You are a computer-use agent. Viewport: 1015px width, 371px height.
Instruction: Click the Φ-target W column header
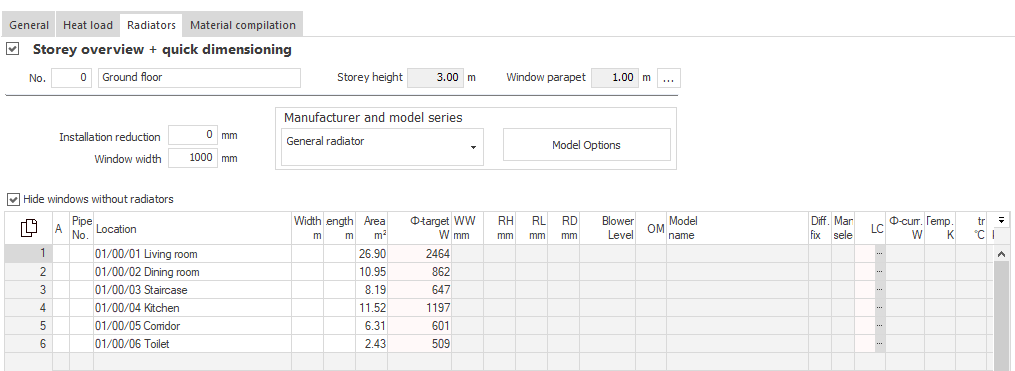coord(419,229)
